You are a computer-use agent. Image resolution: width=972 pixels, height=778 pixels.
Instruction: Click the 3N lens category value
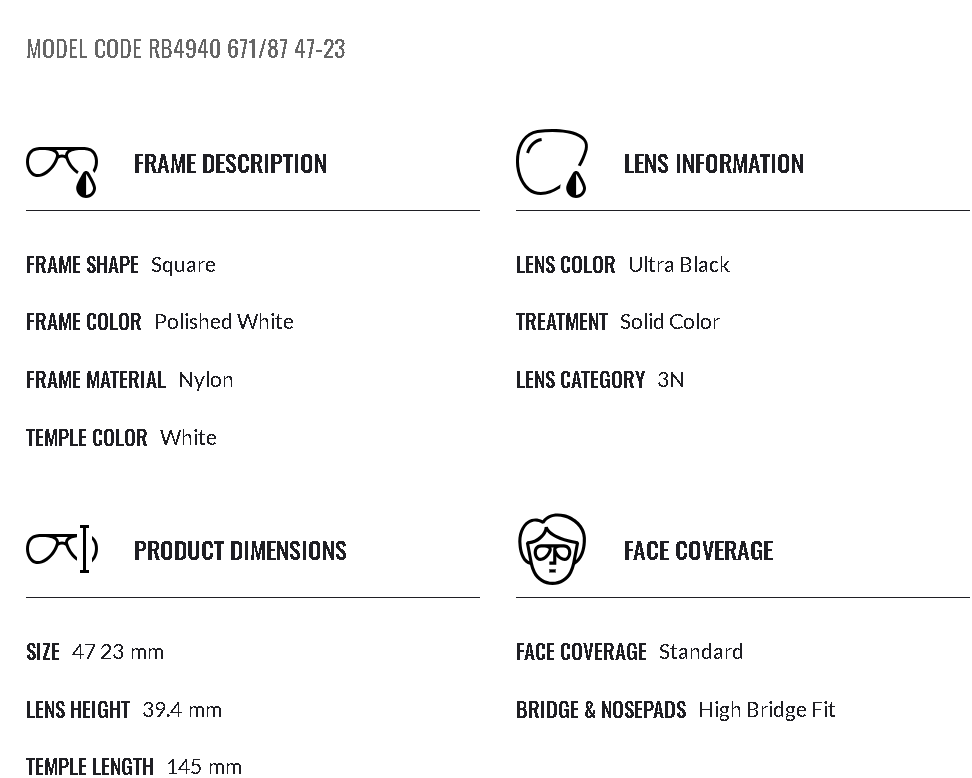pyautogui.click(x=671, y=380)
